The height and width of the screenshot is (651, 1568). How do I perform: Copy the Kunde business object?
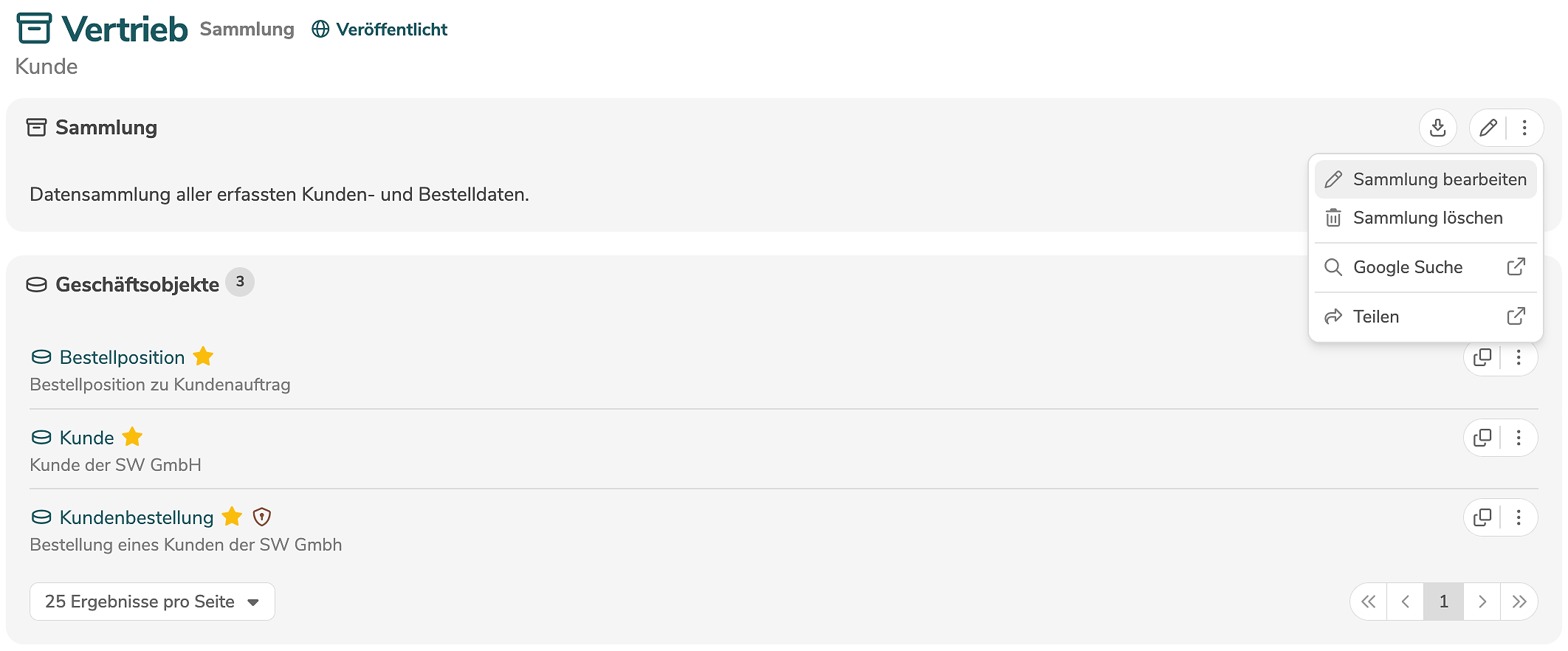click(1482, 438)
